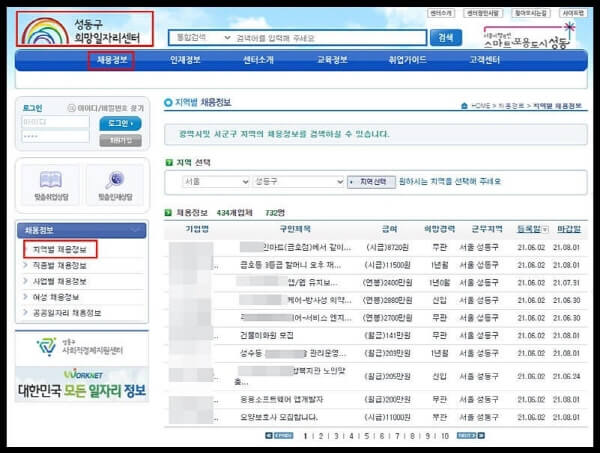Click the 스마트 포용도시 성동 logo
The image size is (600, 453).
(x=529, y=36)
